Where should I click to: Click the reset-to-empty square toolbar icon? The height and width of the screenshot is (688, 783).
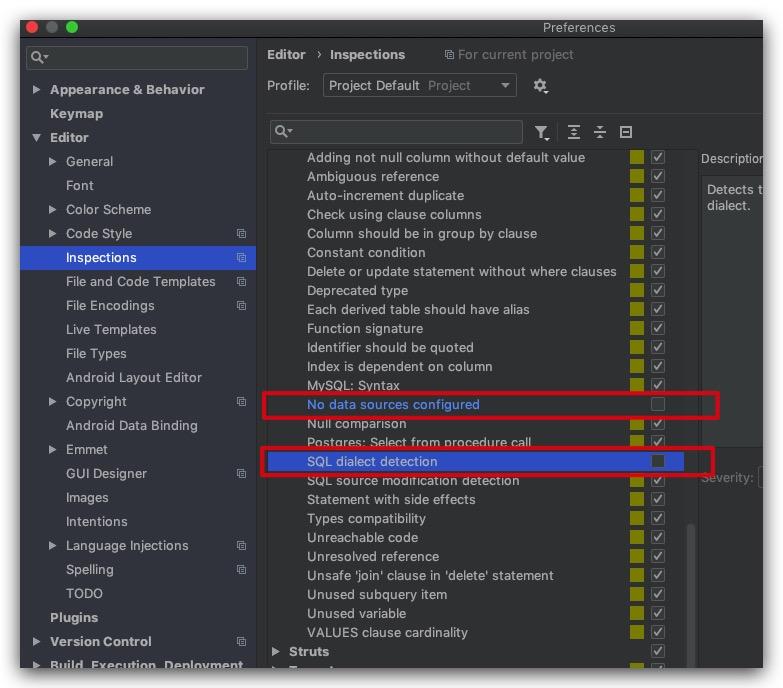626,132
